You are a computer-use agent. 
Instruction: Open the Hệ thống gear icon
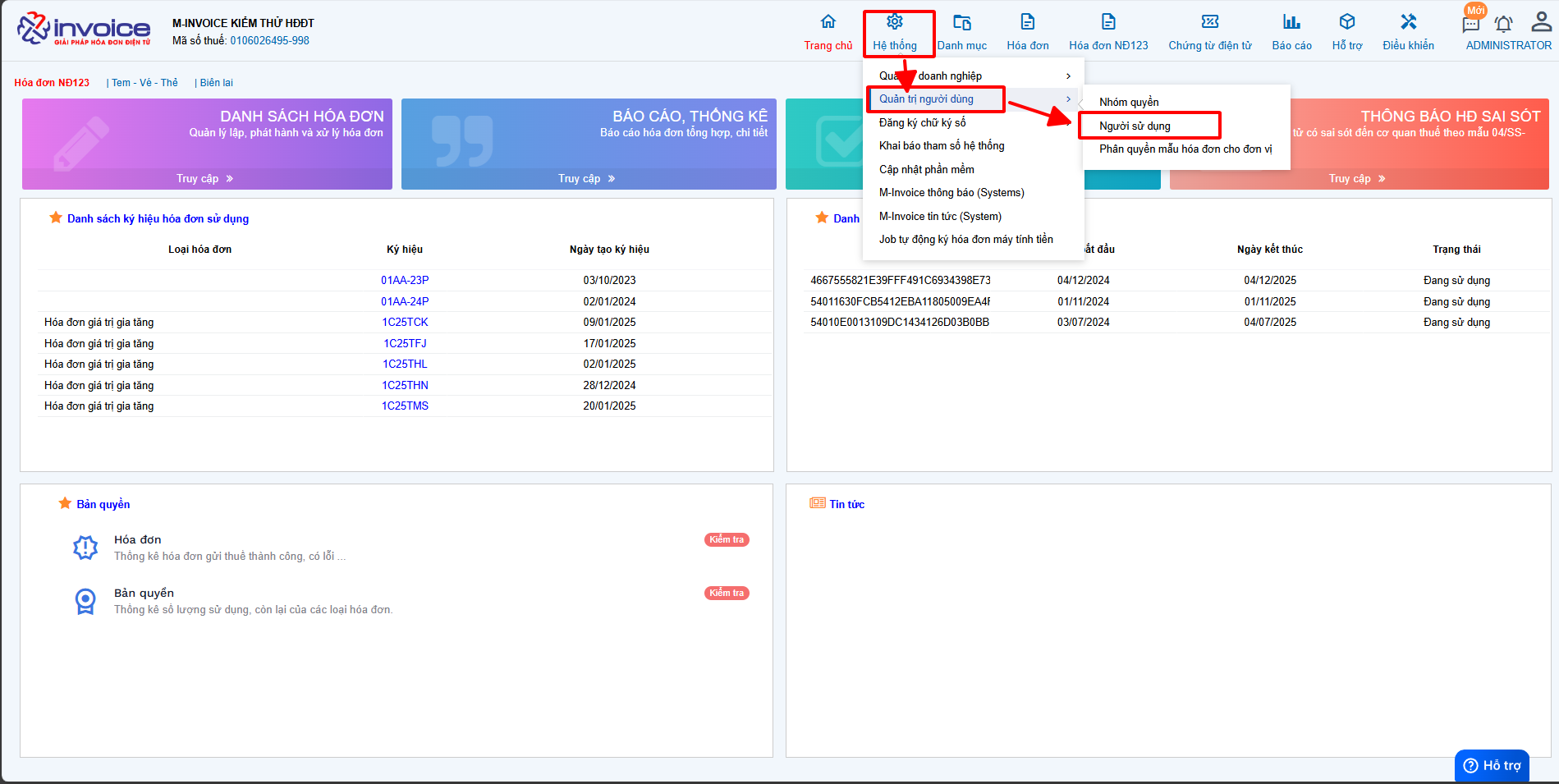(x=895, y=21)
